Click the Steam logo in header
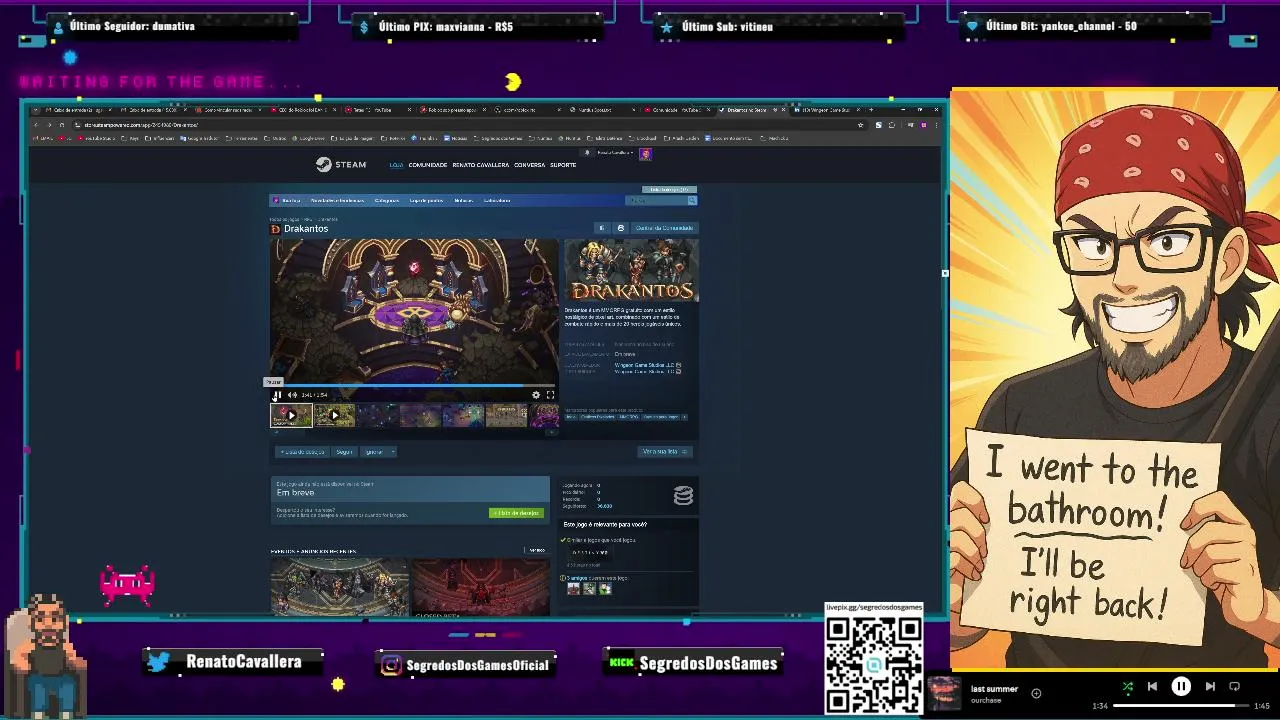The width and height of the screenshot is (1280, 720). click(341, 164)
